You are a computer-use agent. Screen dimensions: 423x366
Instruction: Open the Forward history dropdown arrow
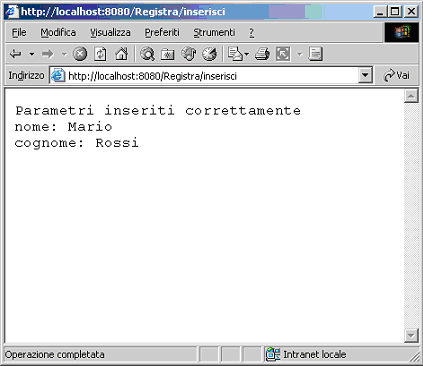64,54
